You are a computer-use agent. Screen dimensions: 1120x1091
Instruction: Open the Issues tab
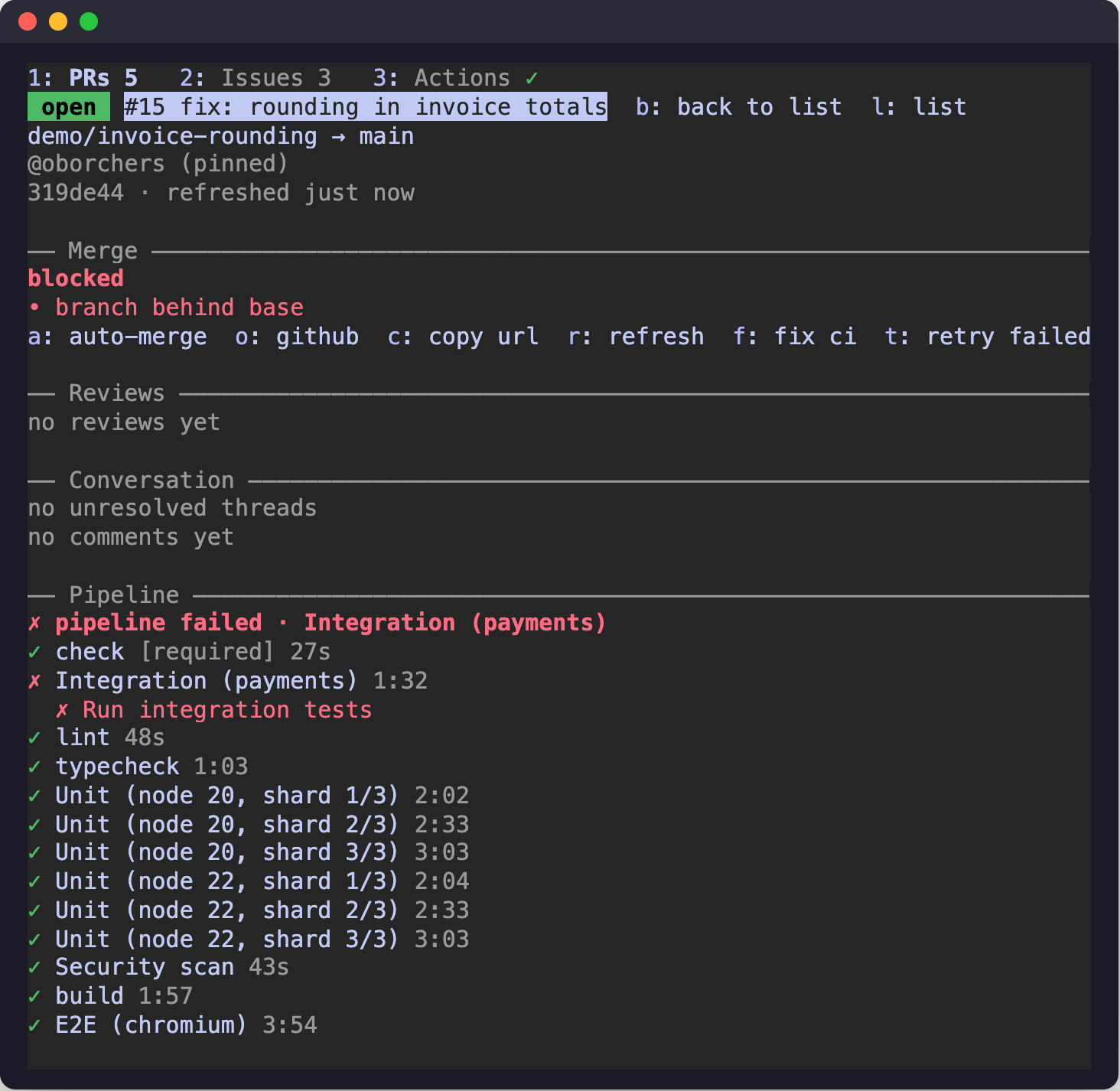256,78
